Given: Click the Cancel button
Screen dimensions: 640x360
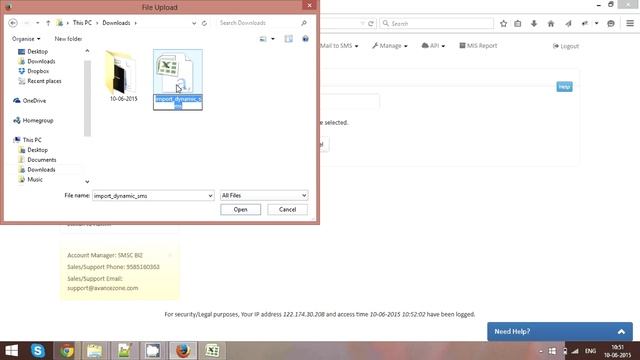Looking at the screenshot, I should point(287,209).
